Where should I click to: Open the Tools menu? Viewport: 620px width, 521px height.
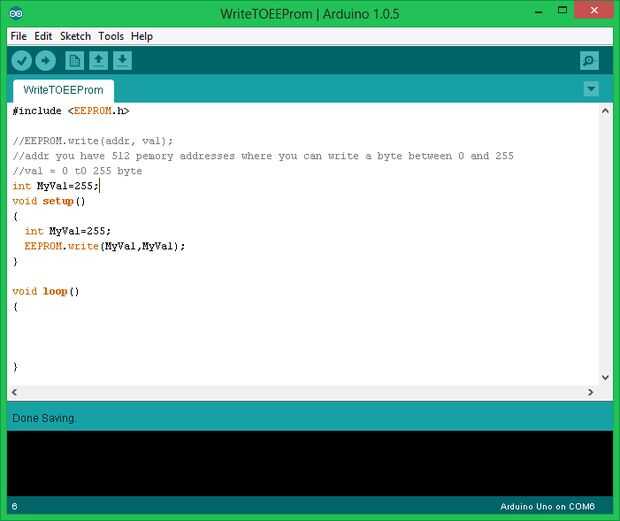tap(111, 36)
